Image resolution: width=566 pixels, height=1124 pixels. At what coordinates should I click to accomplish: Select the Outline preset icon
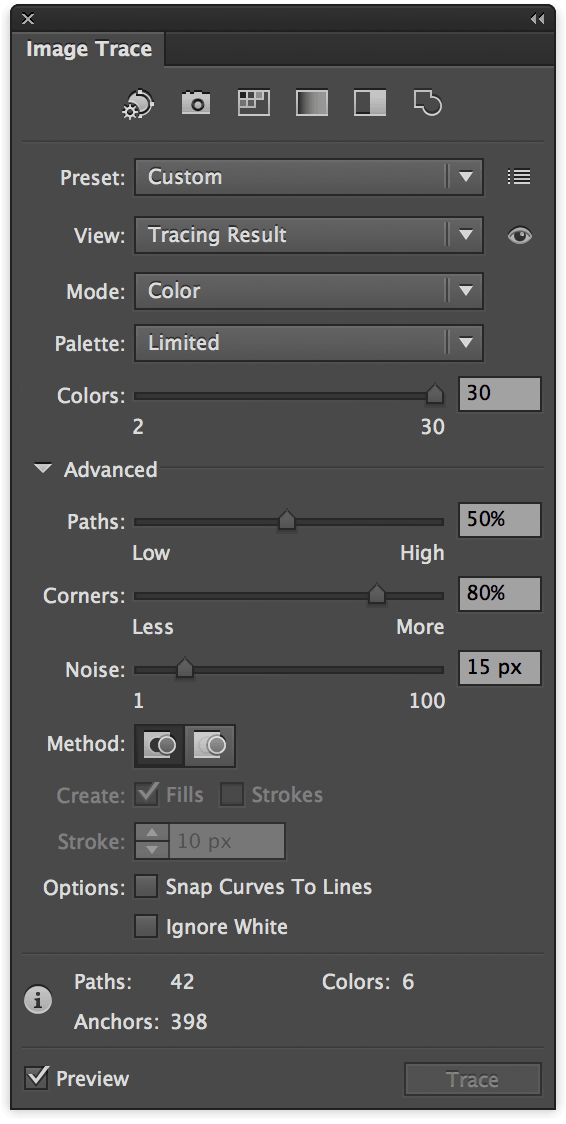428,104
